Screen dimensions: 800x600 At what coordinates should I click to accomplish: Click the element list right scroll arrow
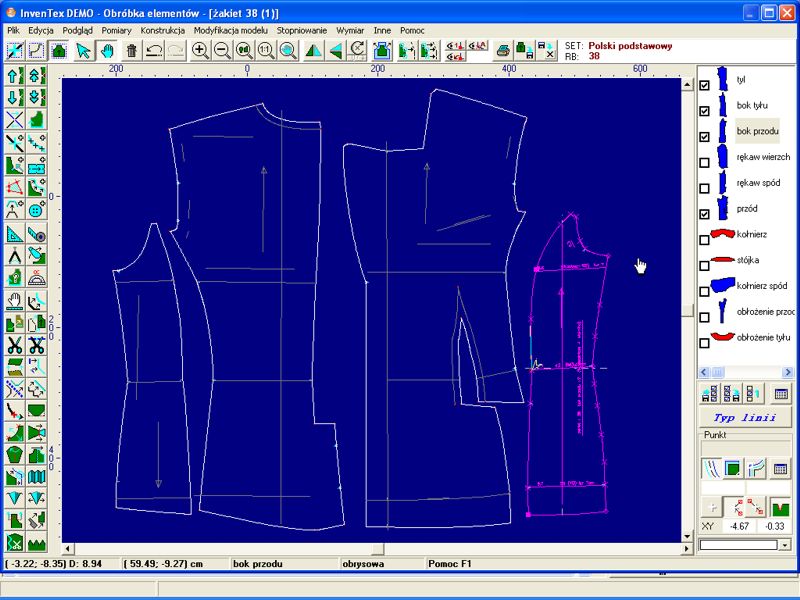787,372
